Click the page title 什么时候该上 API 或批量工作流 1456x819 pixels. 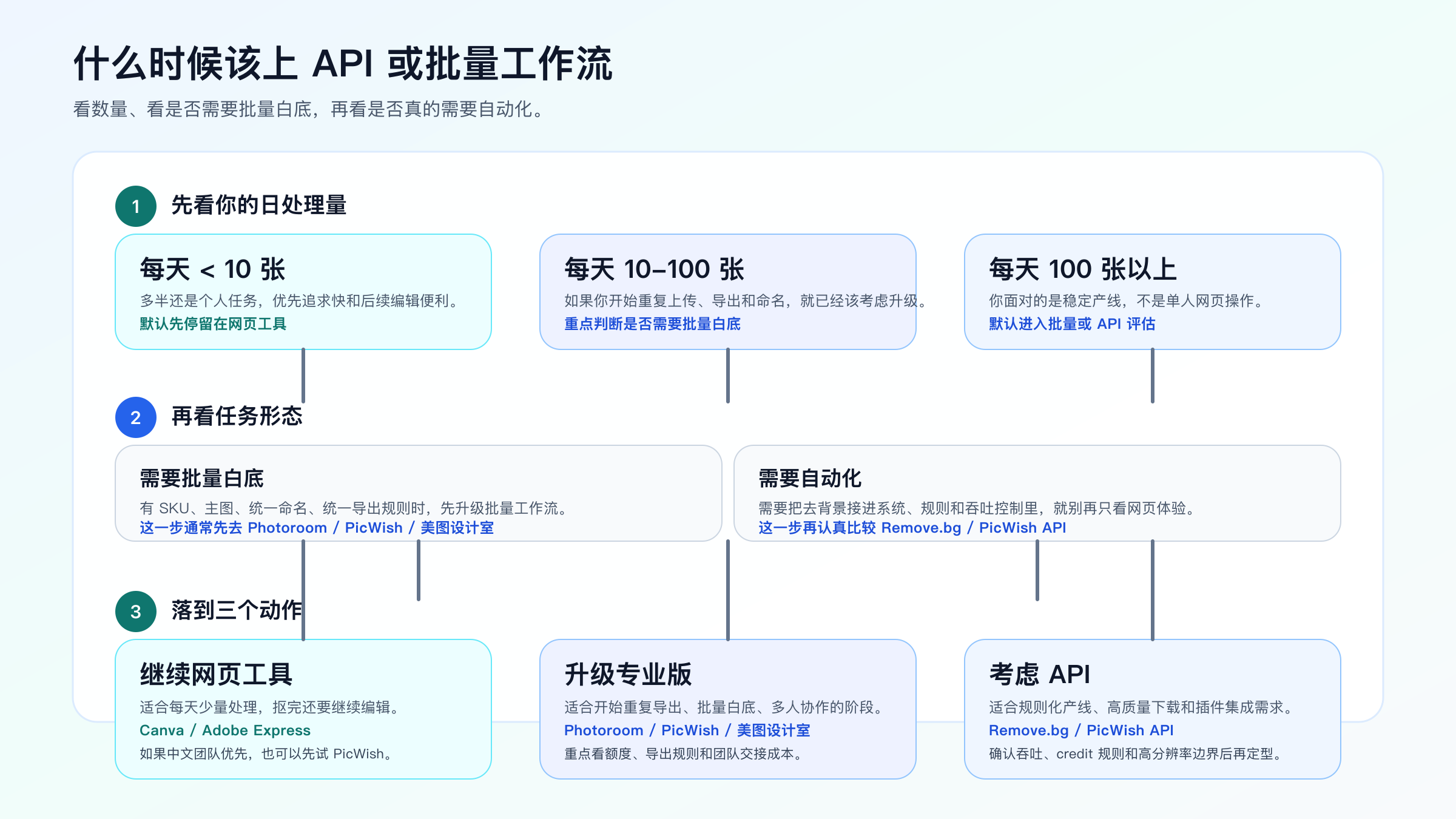click(343, 64)
